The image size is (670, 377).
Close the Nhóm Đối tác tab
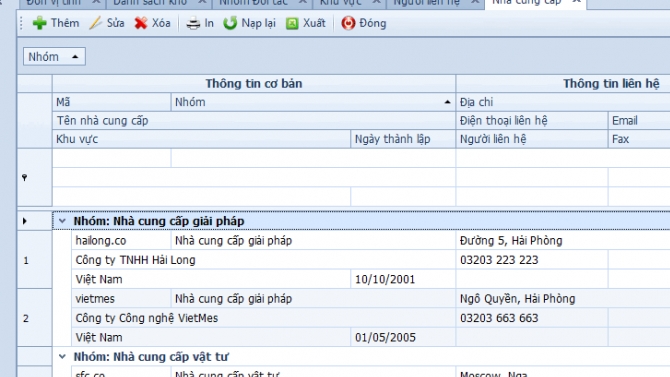tap(303, 2)
